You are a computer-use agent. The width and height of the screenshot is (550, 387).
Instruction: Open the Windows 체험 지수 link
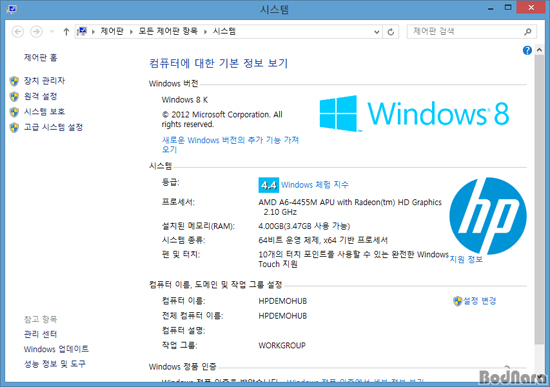(x=315, y=185)
